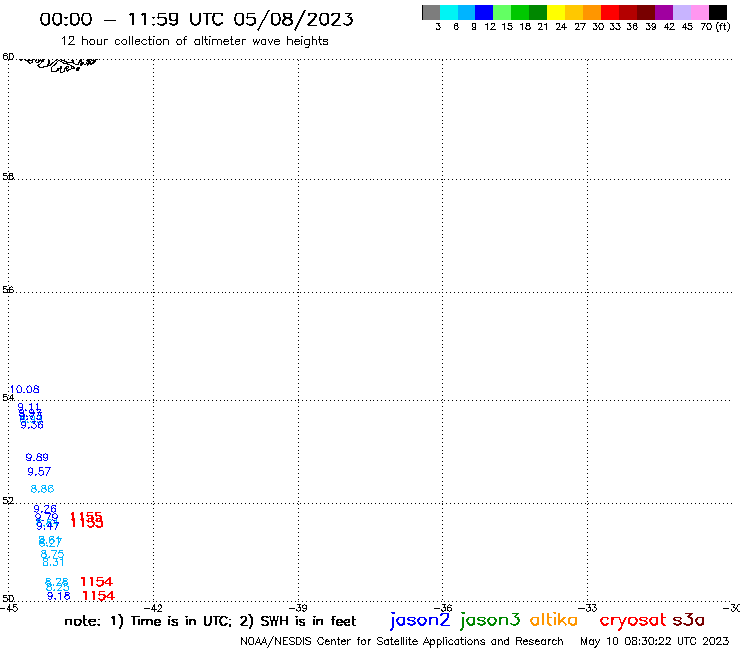Click the title '00:00 – 11:59 UTC 05/08/2023'
740x650 pixels.
(196, 19)
